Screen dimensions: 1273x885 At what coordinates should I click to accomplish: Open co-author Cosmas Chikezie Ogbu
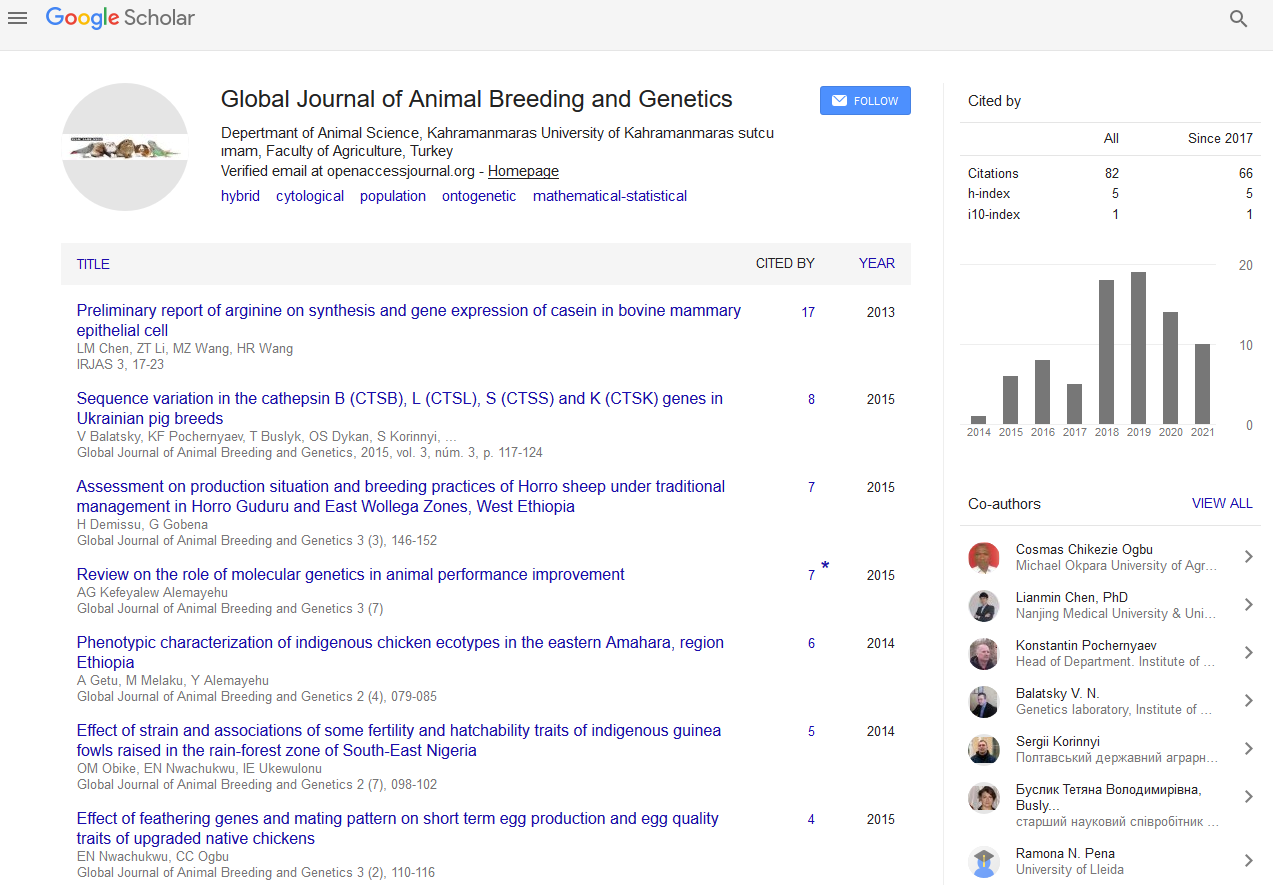click(x=1084, y=549)
